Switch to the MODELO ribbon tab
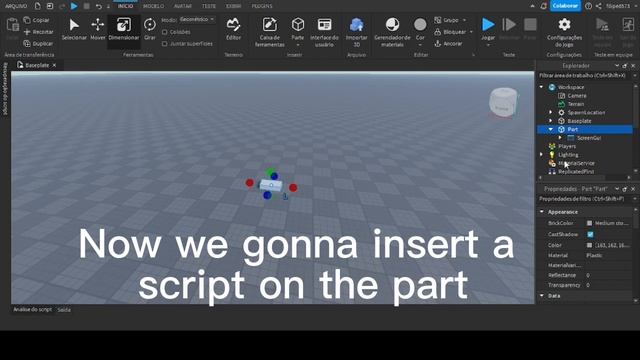The width and height of the screenshot is (640, 360). click(153, 6)
